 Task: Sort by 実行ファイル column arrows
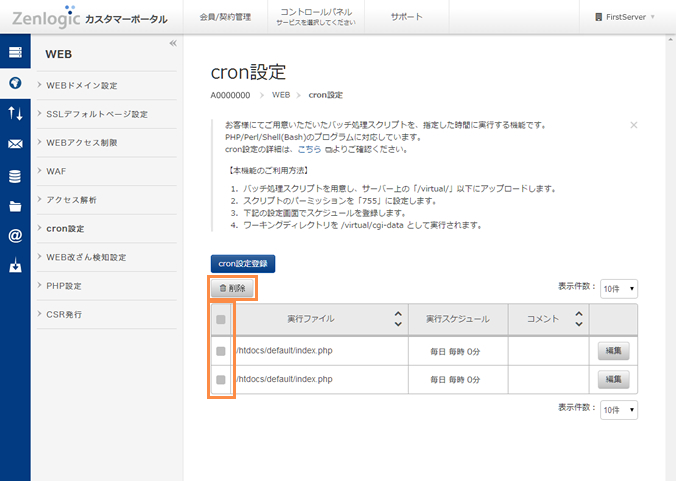click(x=397, y=319)
